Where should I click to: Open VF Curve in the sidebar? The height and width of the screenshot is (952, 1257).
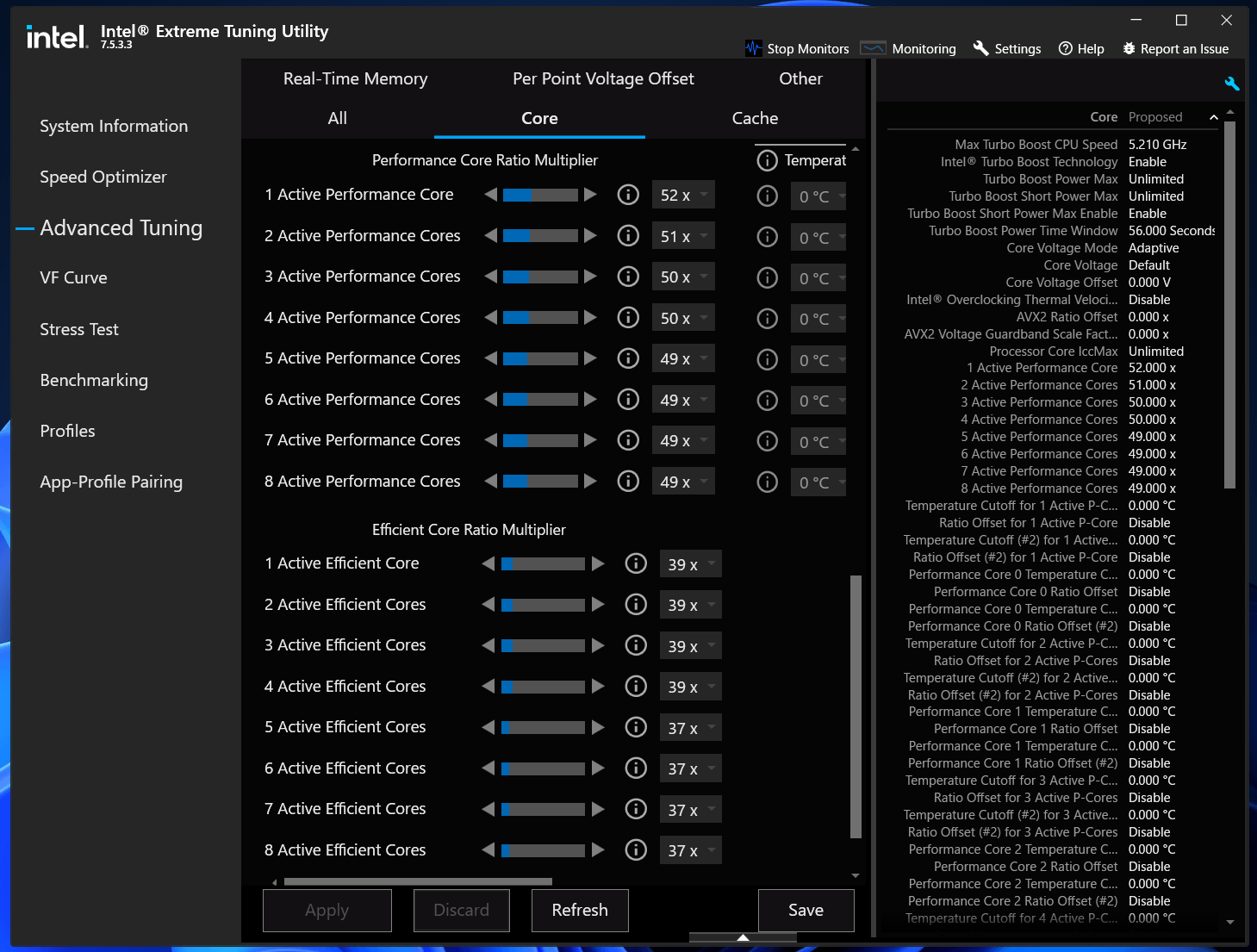(x=73, y=277)
